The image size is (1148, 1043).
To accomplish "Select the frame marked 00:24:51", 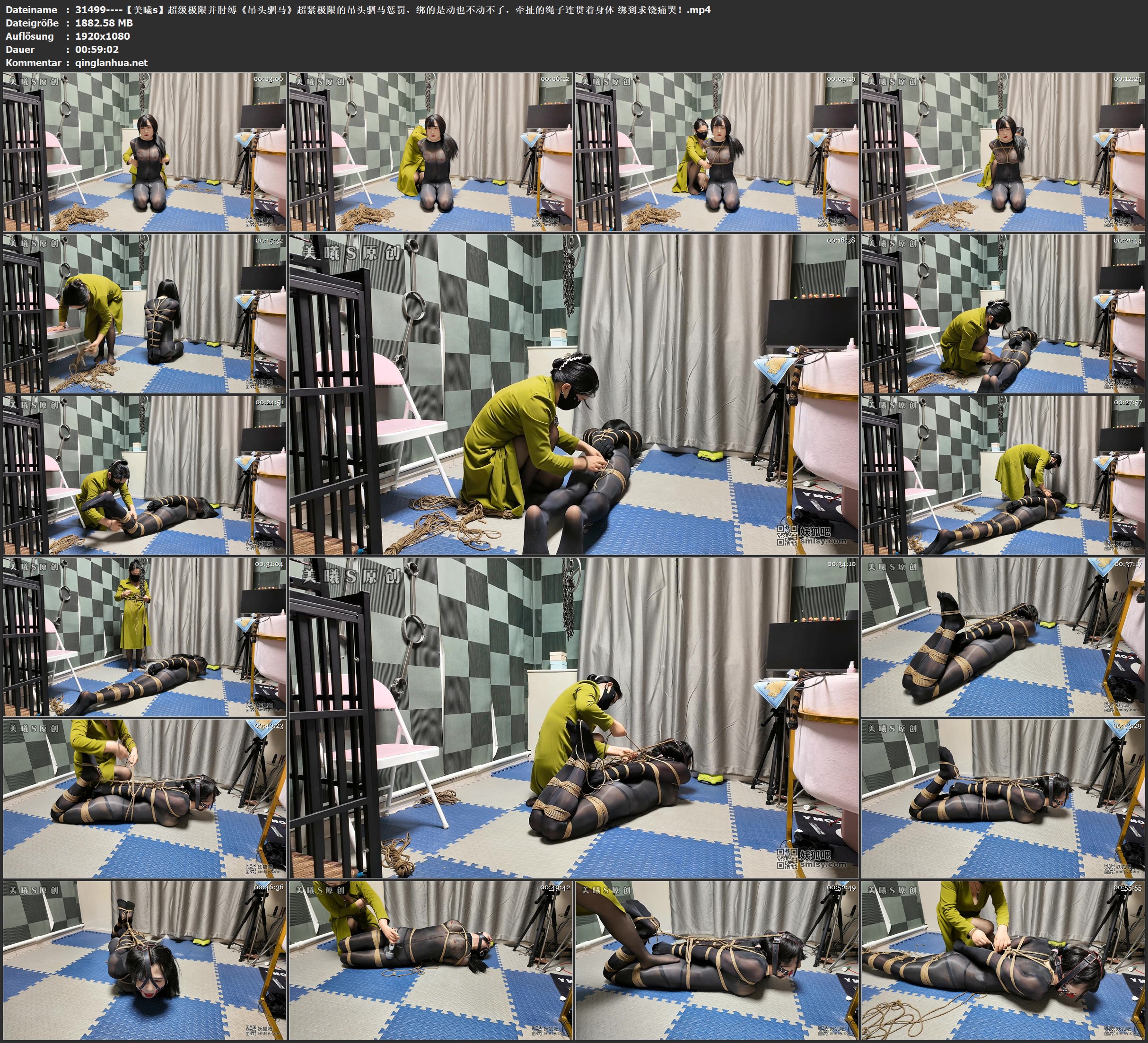I will pyautogui.click(x=145, y=475).
